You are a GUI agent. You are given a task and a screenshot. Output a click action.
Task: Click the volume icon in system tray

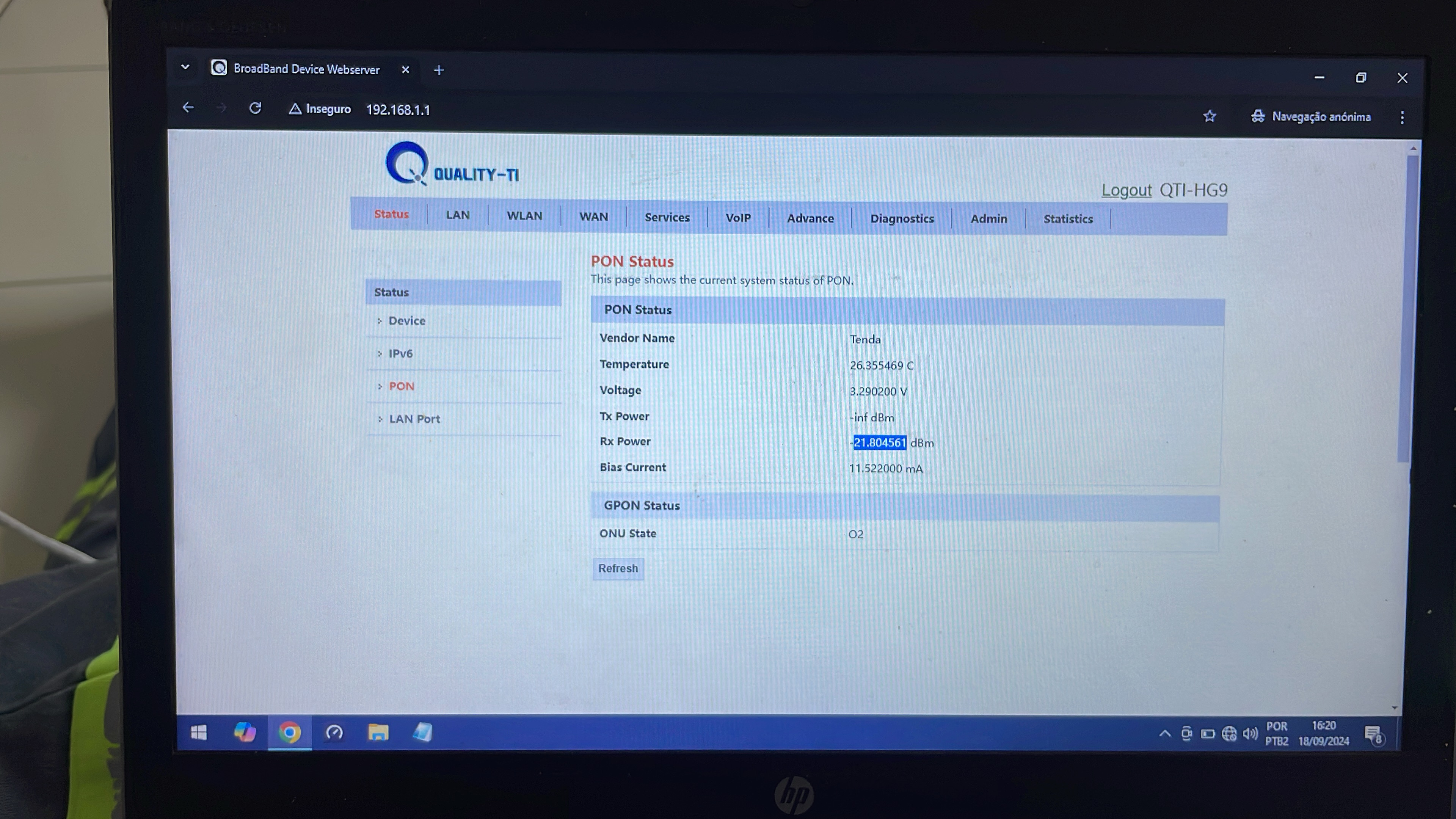tap(1250, 734)
